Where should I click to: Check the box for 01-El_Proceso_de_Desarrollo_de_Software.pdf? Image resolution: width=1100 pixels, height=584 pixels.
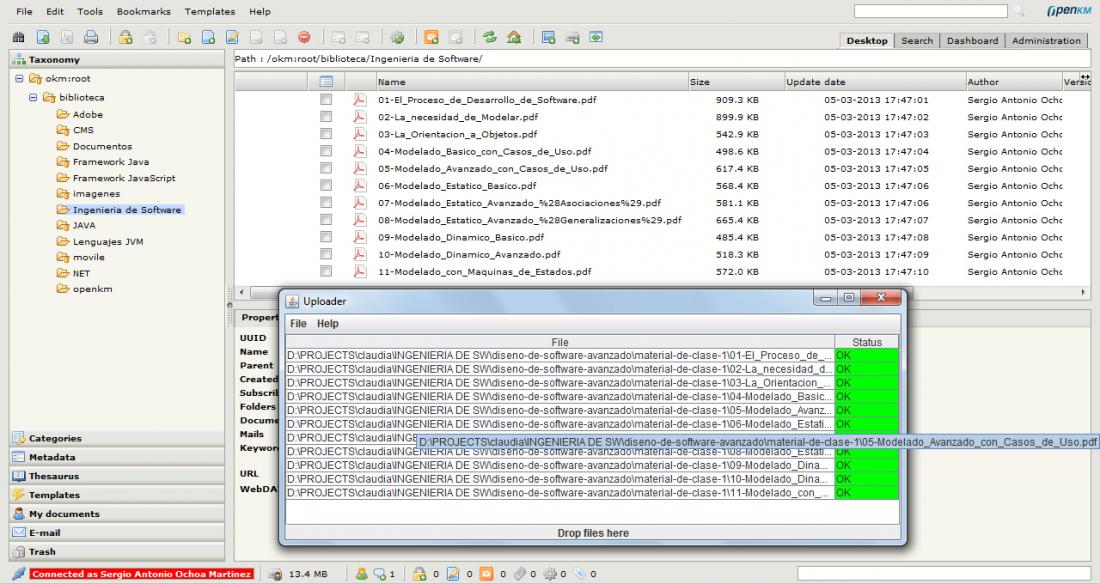pos(325,100)
